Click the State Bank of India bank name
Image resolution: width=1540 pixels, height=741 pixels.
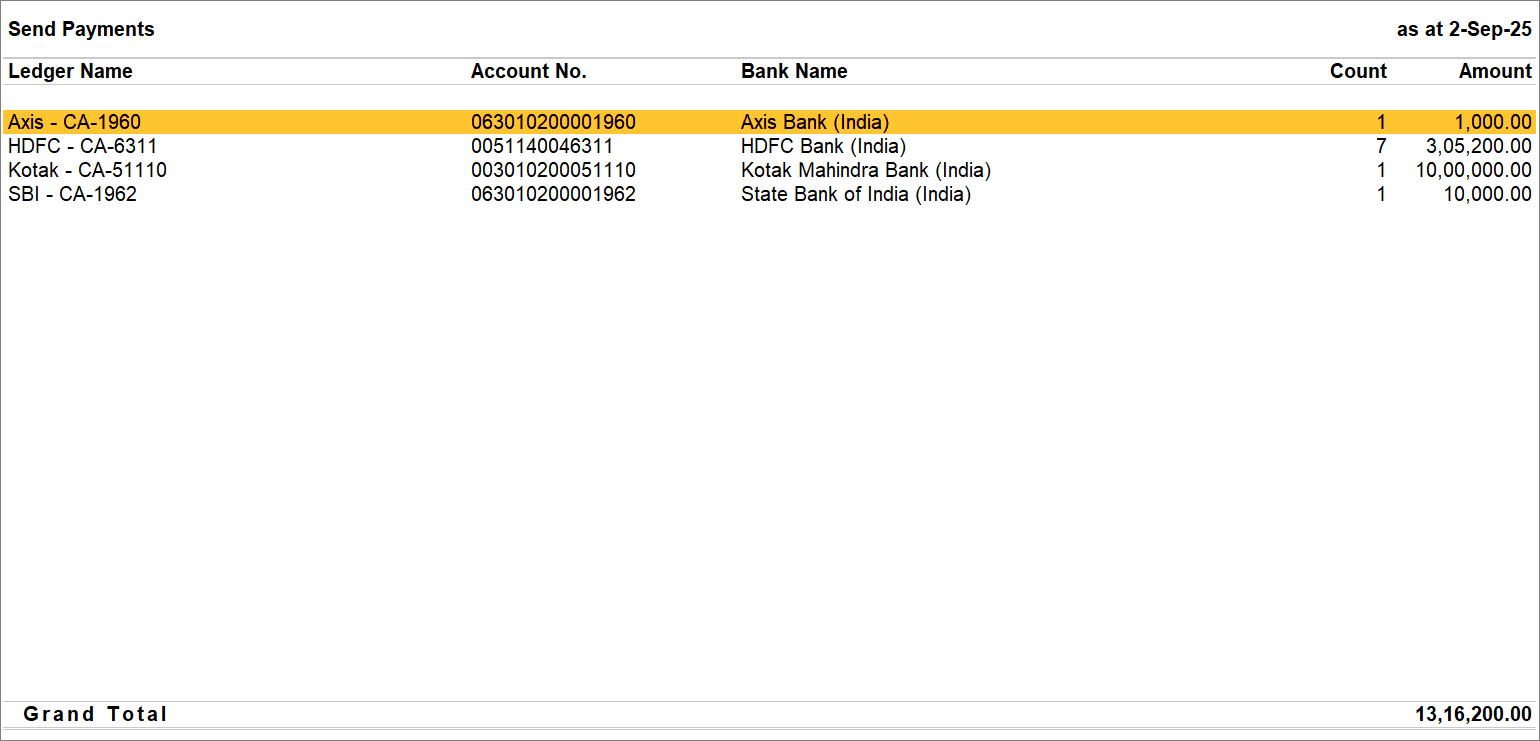click(x=855, y=194)
